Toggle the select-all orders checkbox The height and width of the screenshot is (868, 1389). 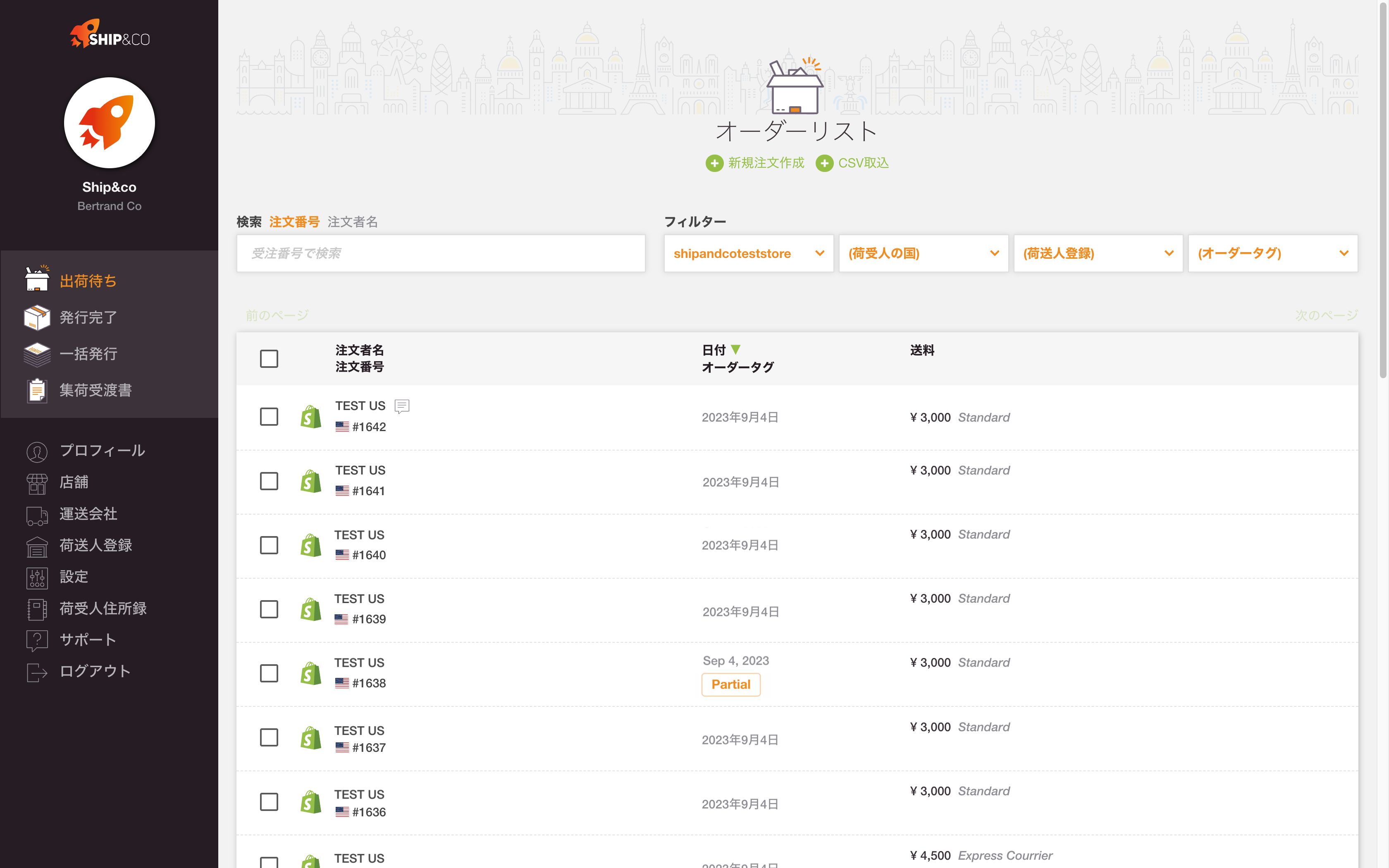(x=269, y=359)
